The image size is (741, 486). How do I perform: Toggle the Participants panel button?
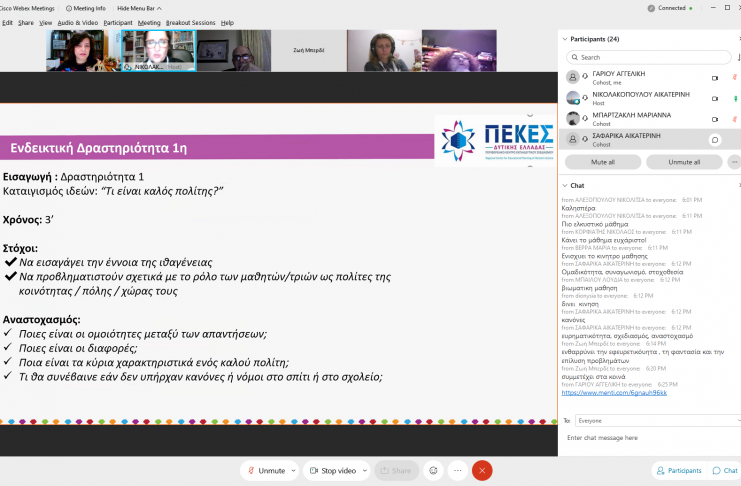point(679,470)
